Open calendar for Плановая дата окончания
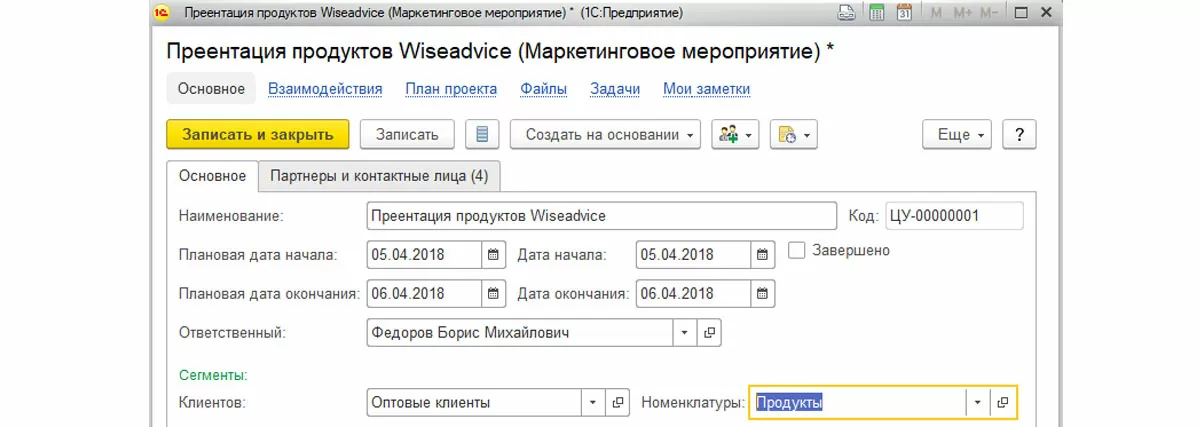The width and height of the screenshot is (1200, 427). 494,294
